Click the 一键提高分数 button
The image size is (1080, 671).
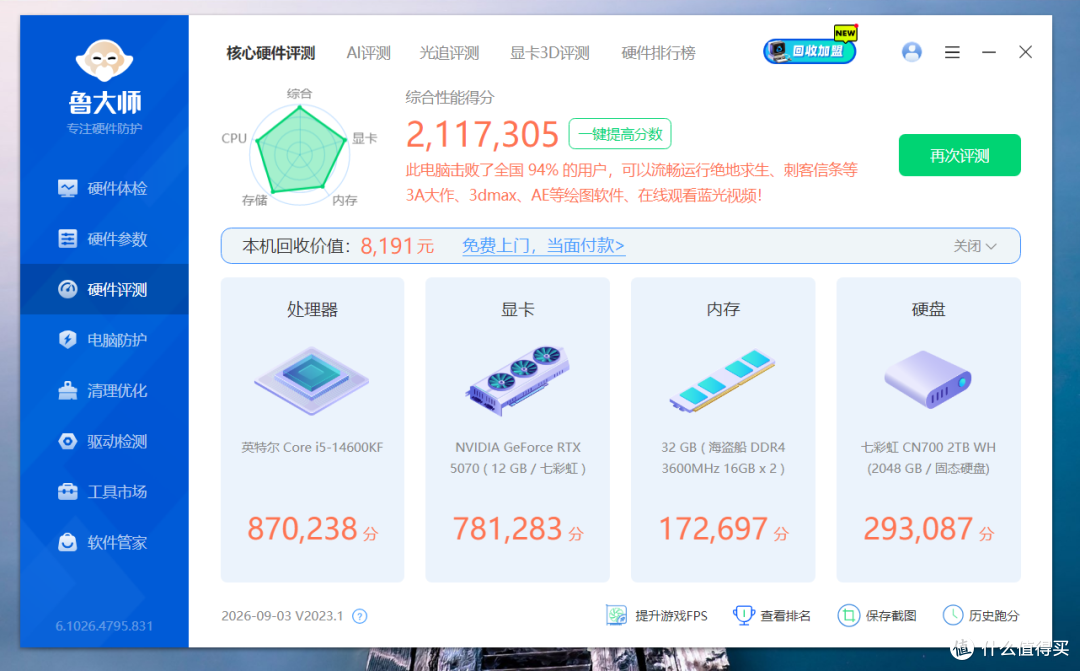pyautogui.click(x=620, y=134)
